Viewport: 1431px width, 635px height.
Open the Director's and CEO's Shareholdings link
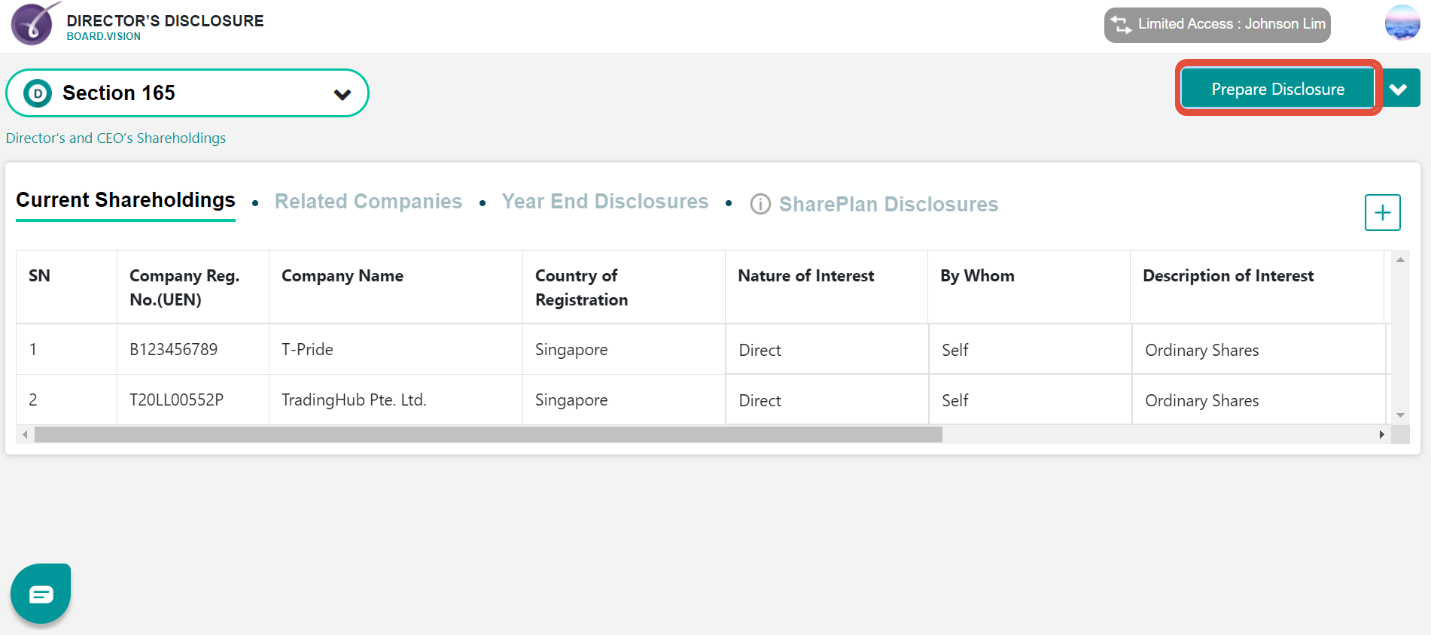(x=116, y=137)
